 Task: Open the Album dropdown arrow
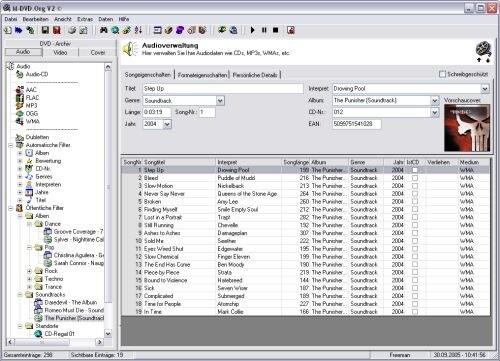(x=435, y=100)
